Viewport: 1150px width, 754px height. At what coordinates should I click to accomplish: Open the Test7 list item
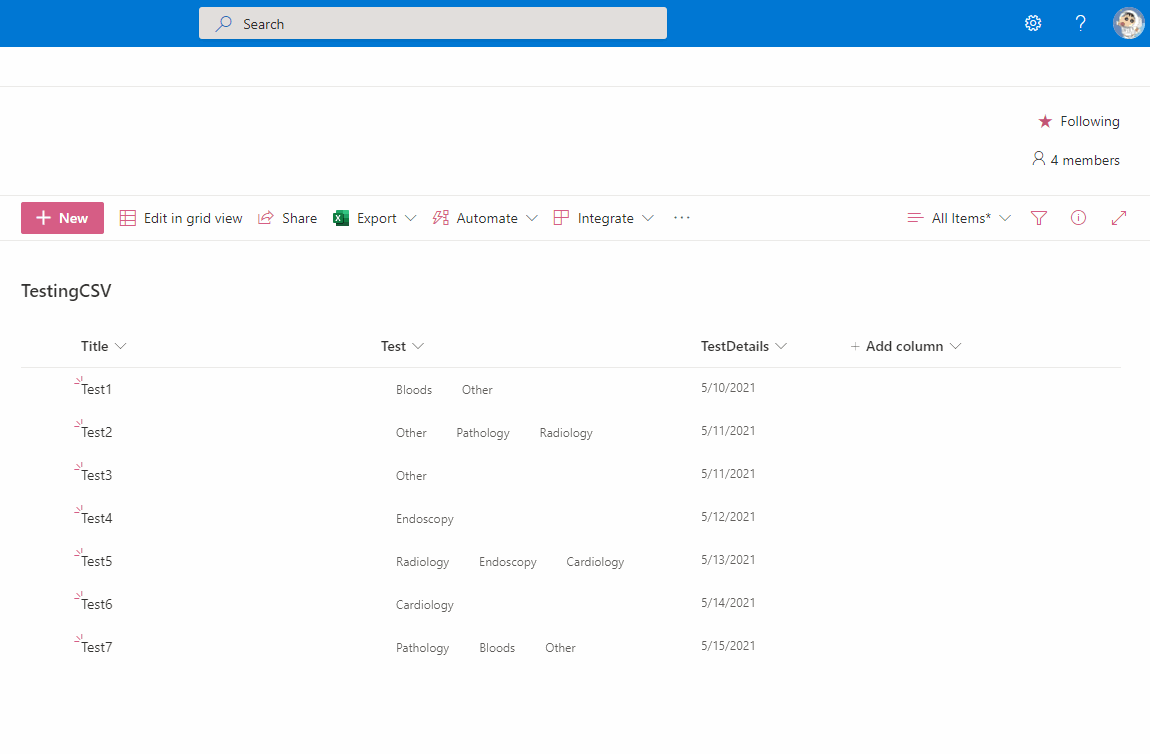[96, 647]
